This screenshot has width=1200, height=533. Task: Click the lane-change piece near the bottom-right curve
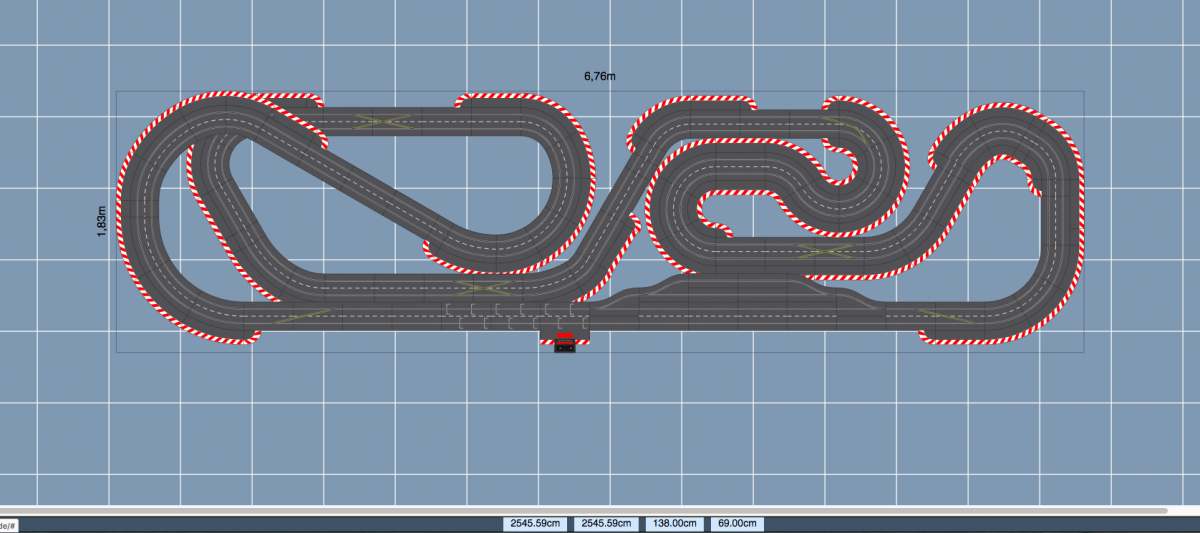(946, 316)
